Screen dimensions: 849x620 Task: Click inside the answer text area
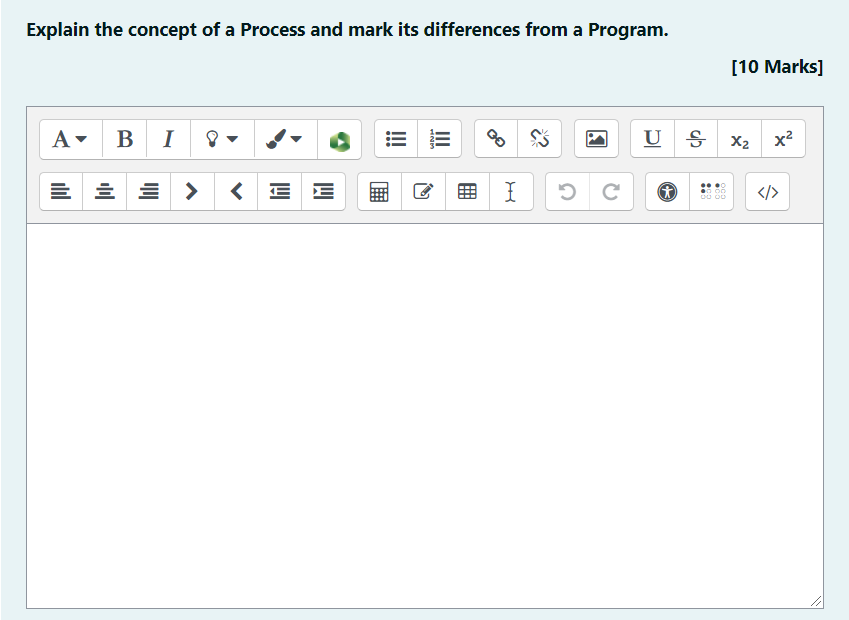coord(425,416)
